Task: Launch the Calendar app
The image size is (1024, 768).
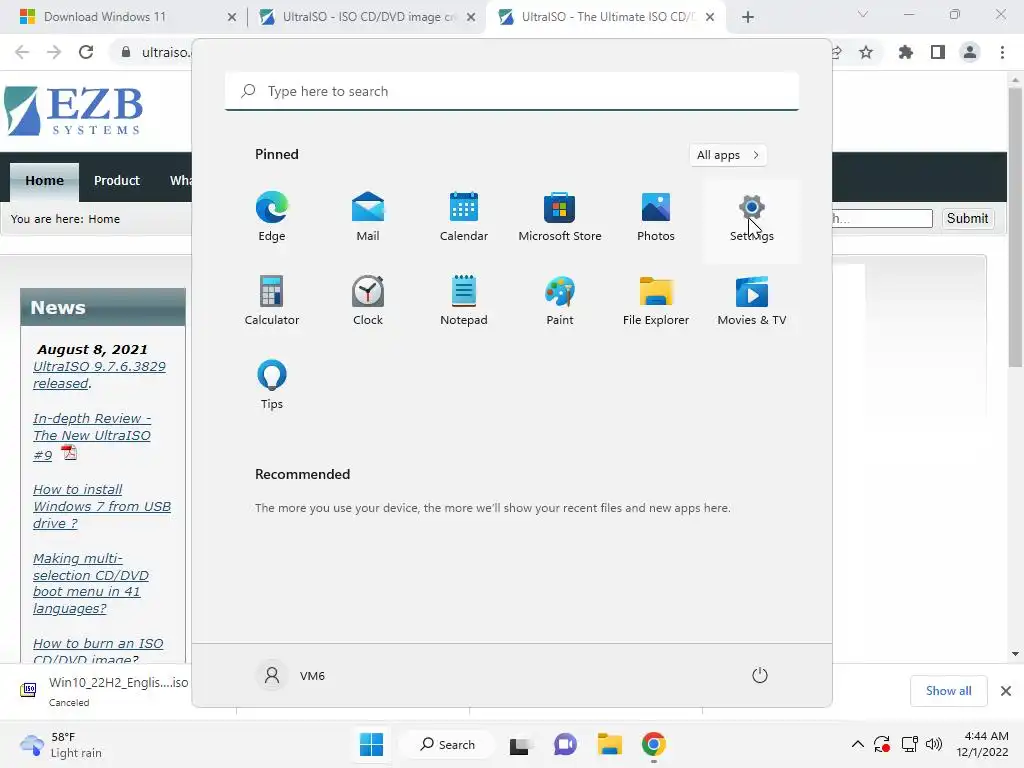Action: [x=464, y=217]
